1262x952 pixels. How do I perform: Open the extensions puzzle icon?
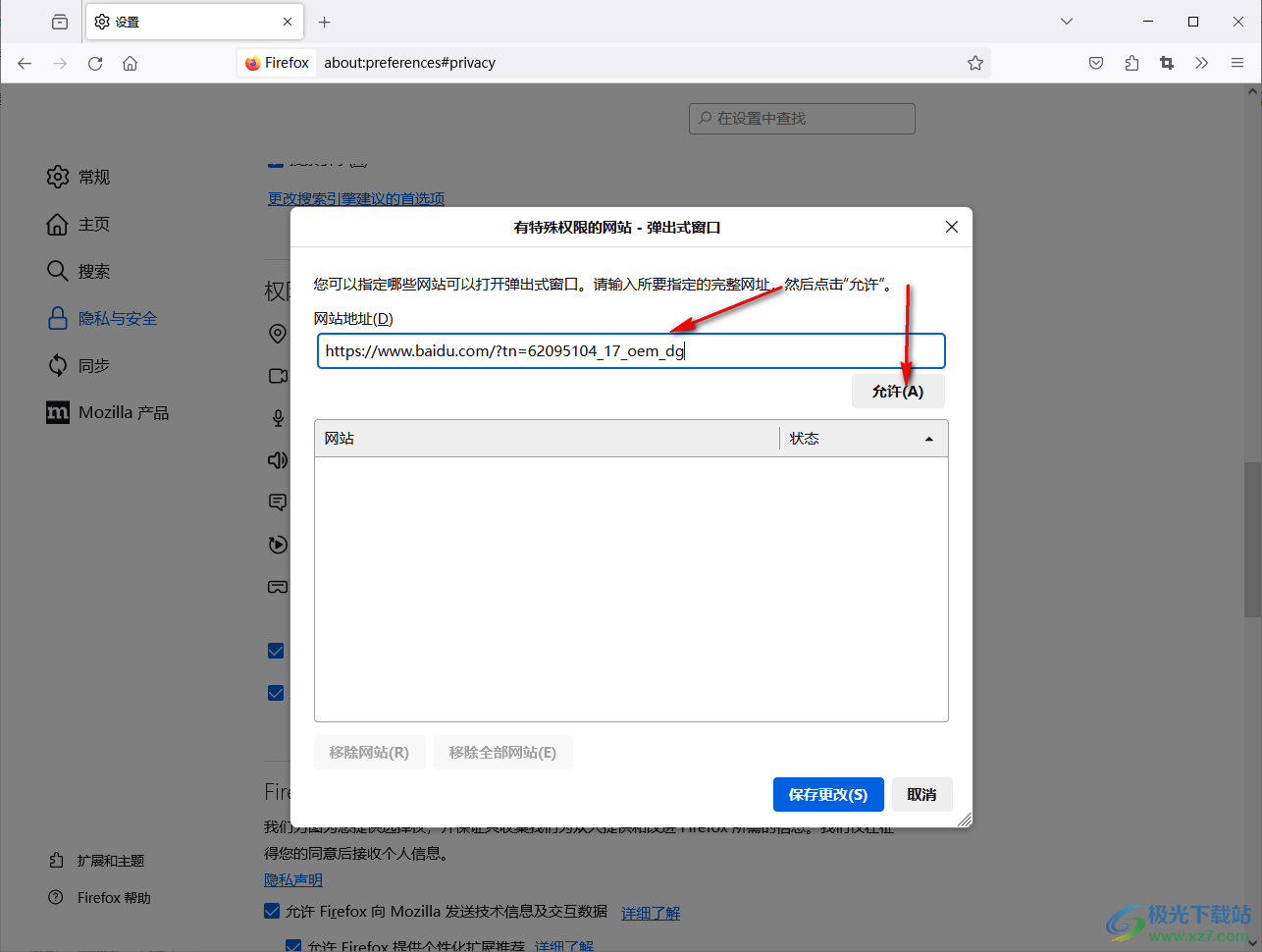pos(1131,63)
